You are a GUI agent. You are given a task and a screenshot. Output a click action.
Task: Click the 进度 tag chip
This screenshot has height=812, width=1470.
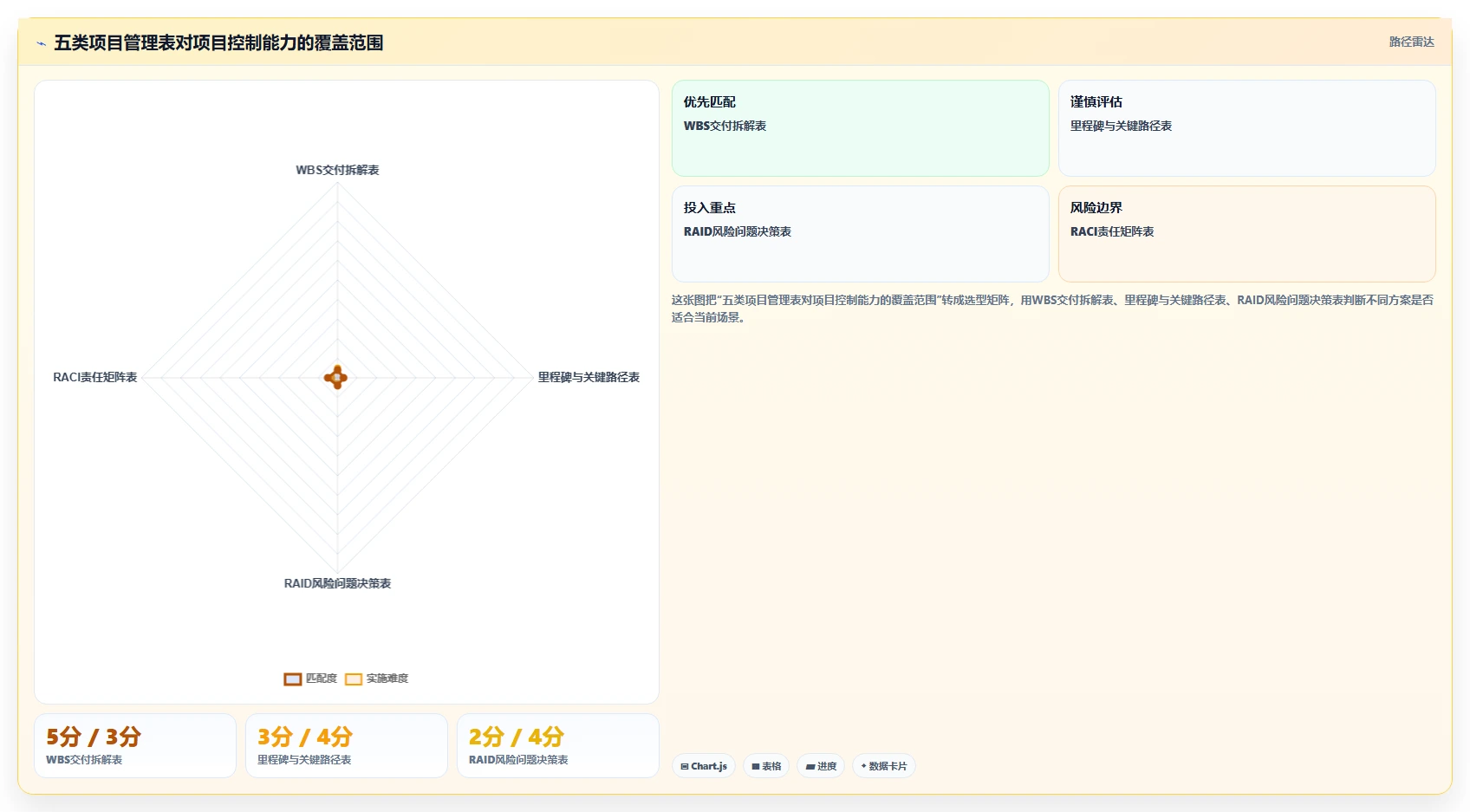821,766
